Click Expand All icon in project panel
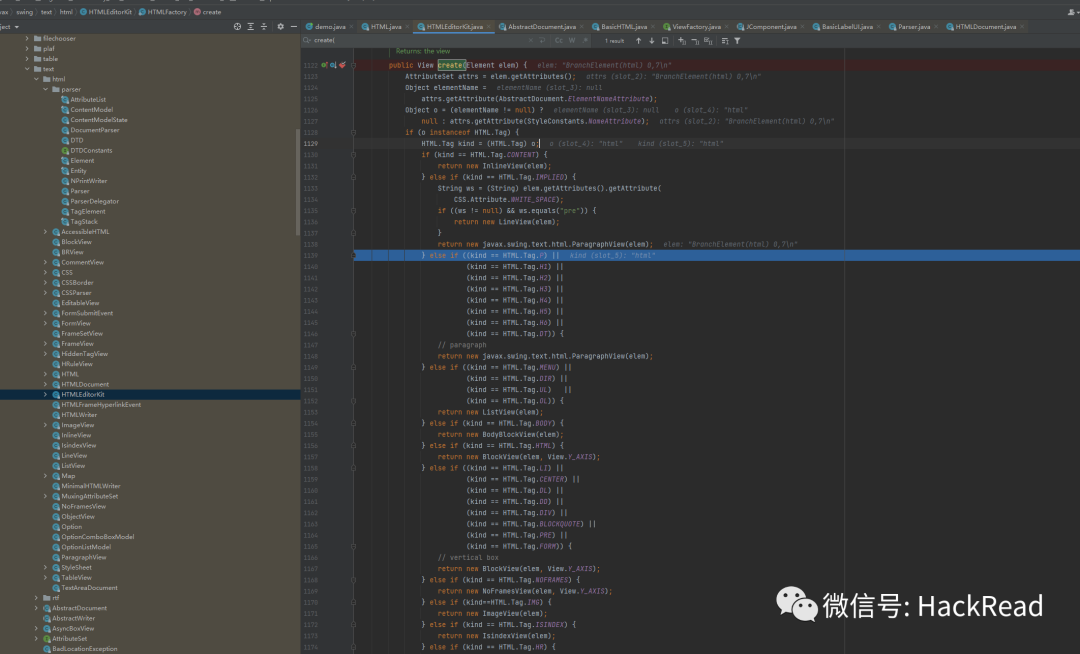This screenshot has height=654, width=1080. pyautogui.click(x=250, y=26)
